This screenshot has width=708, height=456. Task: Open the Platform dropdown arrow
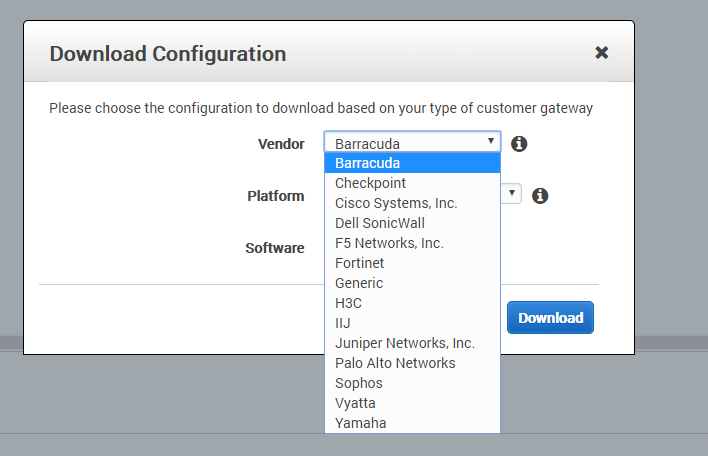tap(512, 193)
